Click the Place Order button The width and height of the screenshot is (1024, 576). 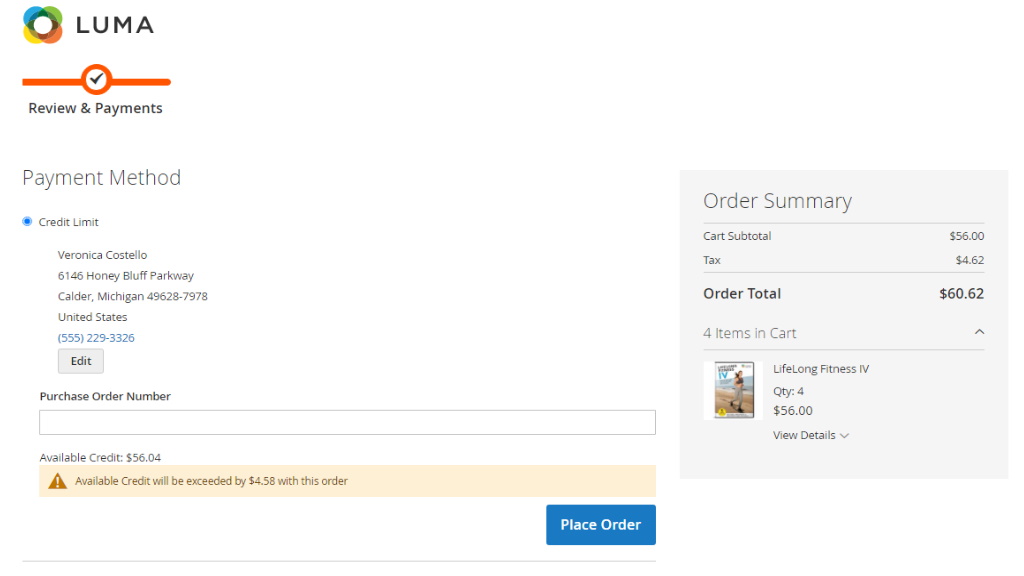point(601,524)
